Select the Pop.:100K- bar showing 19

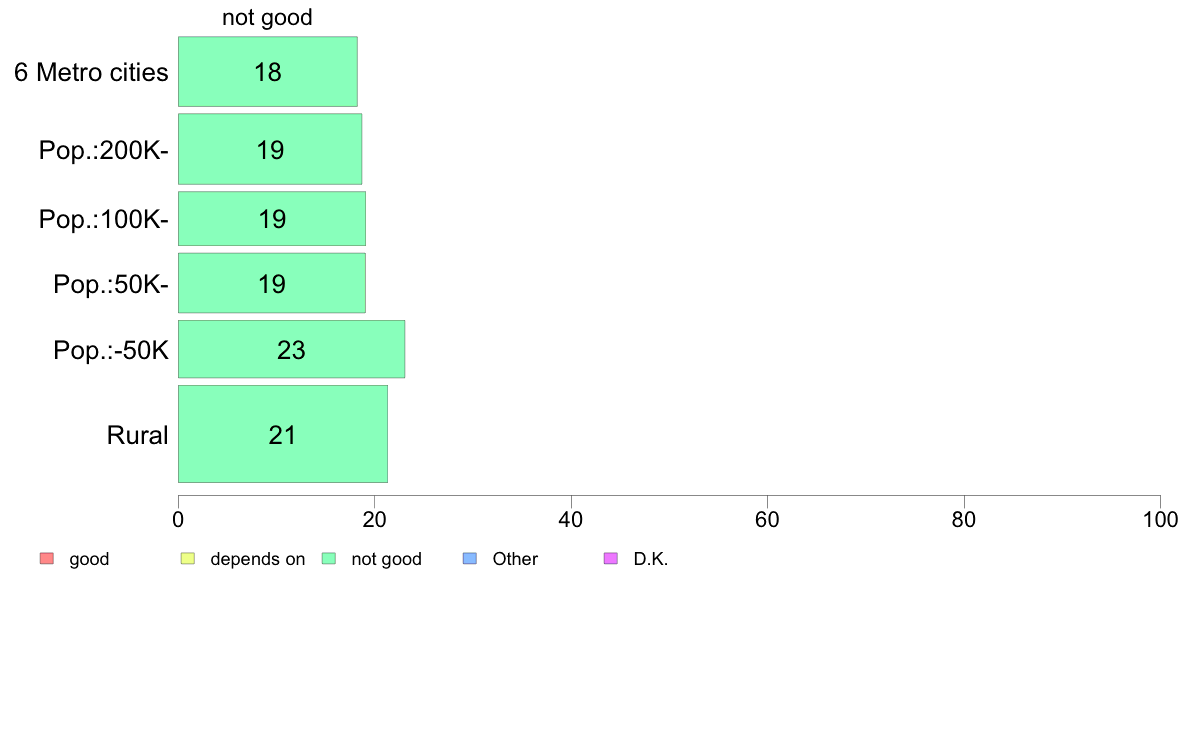click(272, 219)
